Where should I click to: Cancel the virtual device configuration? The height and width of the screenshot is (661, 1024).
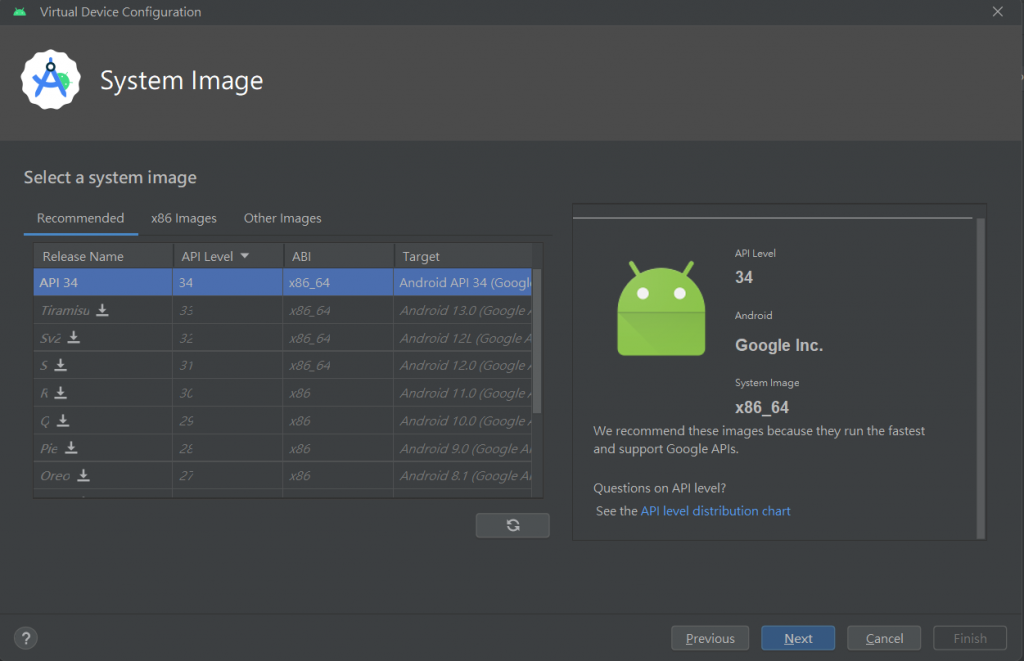[884, 638]
